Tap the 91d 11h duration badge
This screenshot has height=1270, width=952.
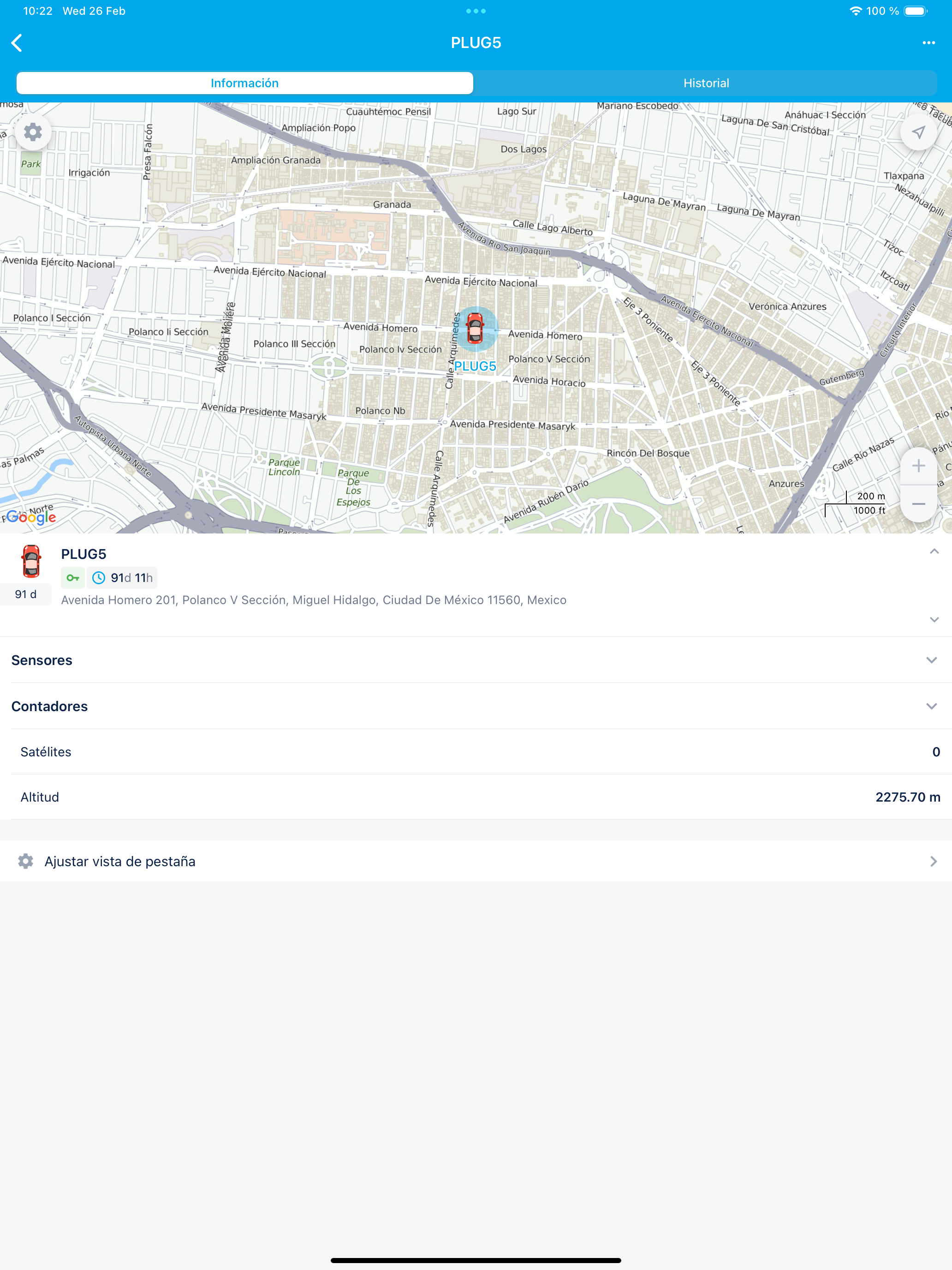click(x=122, y=578)
